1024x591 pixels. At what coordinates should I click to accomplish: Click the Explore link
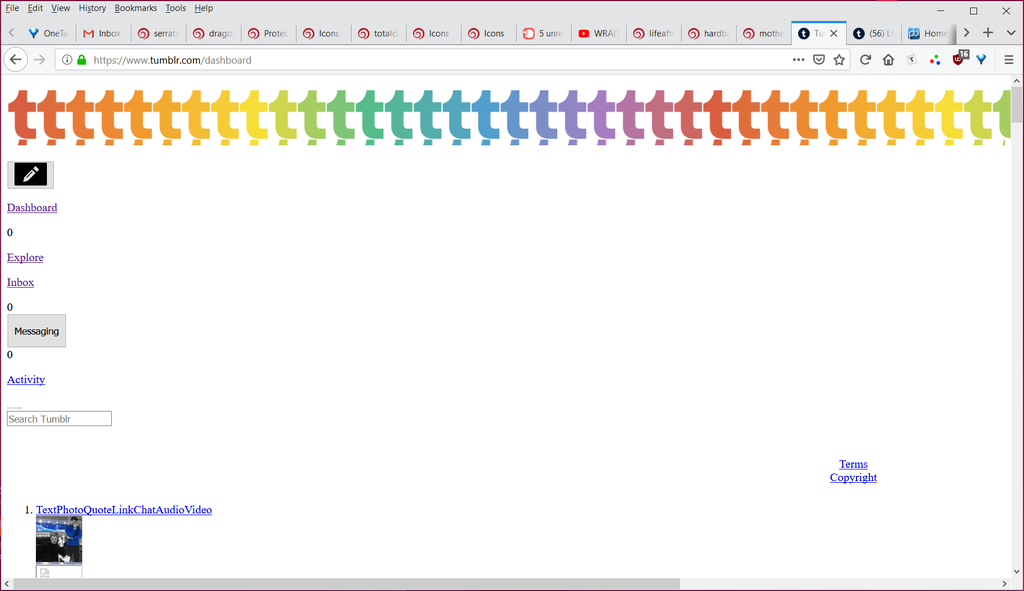pos(25,257)
